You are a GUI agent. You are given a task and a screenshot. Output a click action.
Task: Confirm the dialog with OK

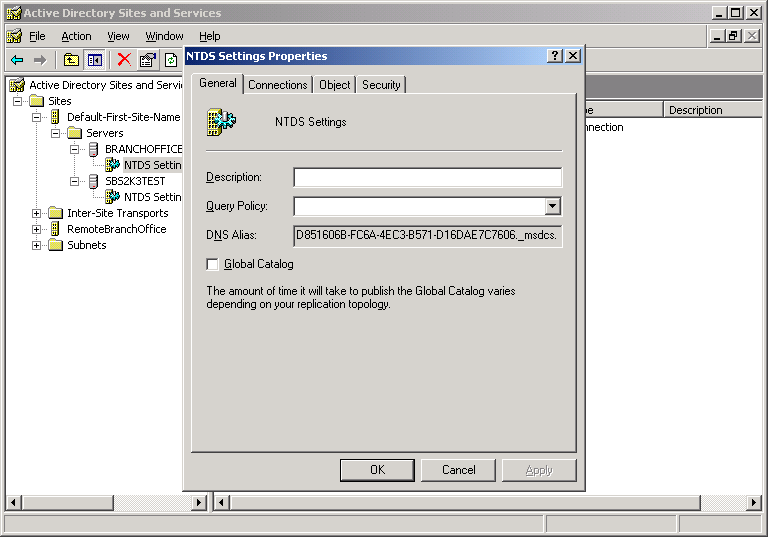pos(377,470)
